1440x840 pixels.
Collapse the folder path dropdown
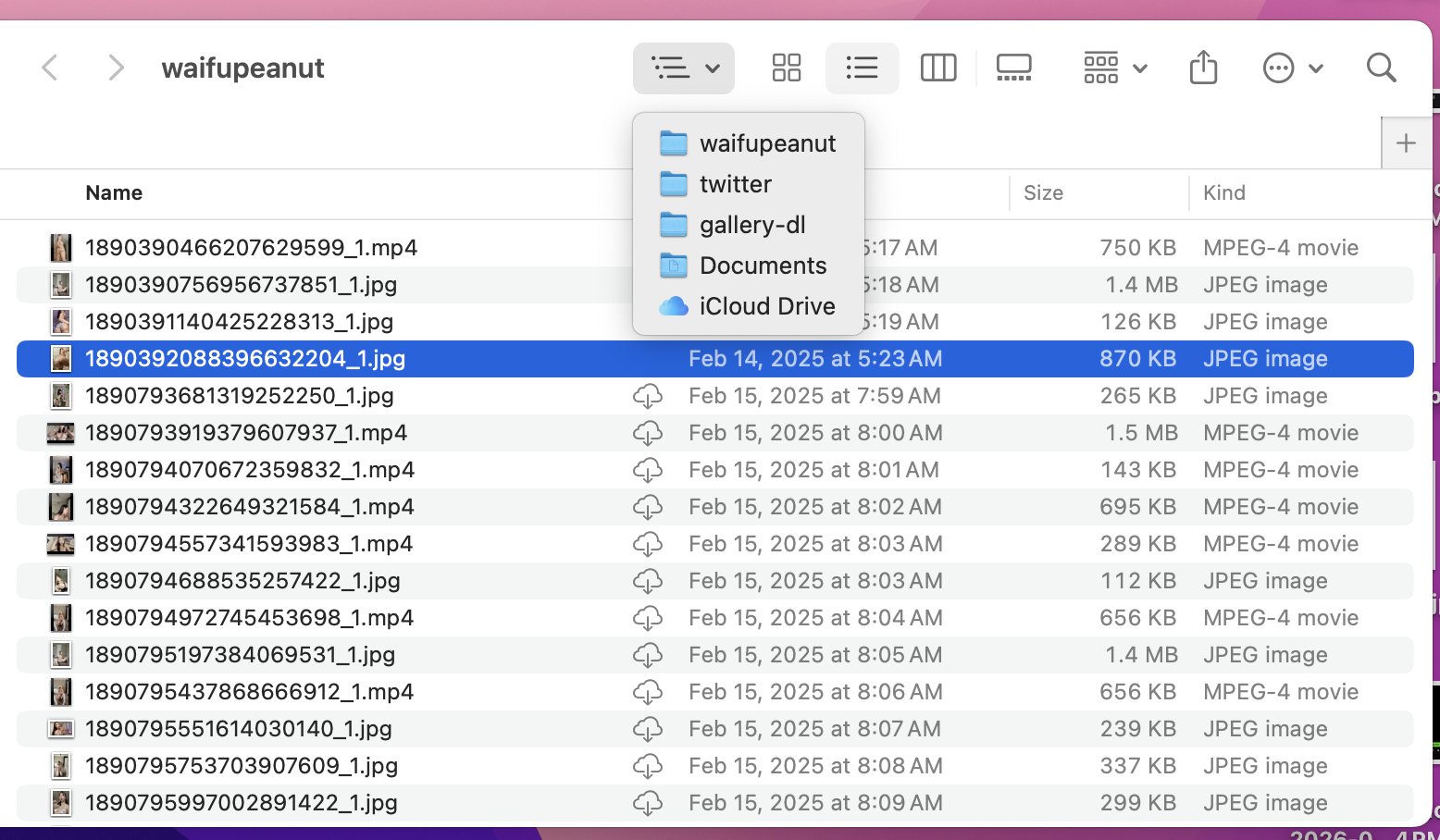pyautogui.click(x=684, y=68)
